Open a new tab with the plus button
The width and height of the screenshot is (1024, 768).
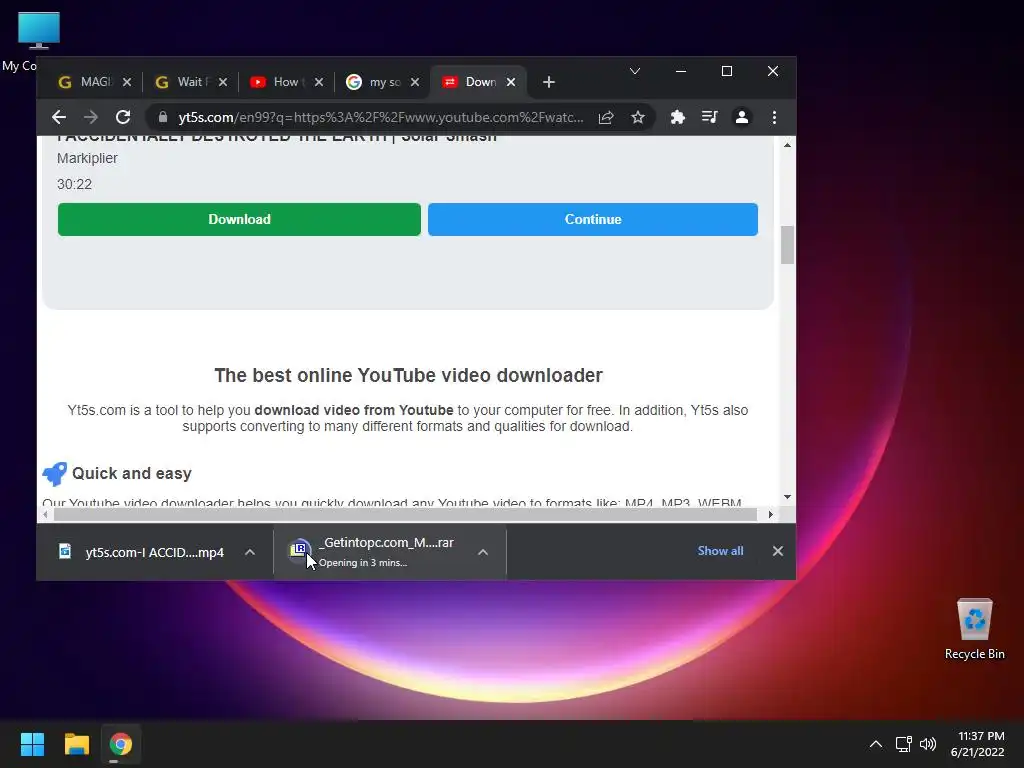point(549,82)
